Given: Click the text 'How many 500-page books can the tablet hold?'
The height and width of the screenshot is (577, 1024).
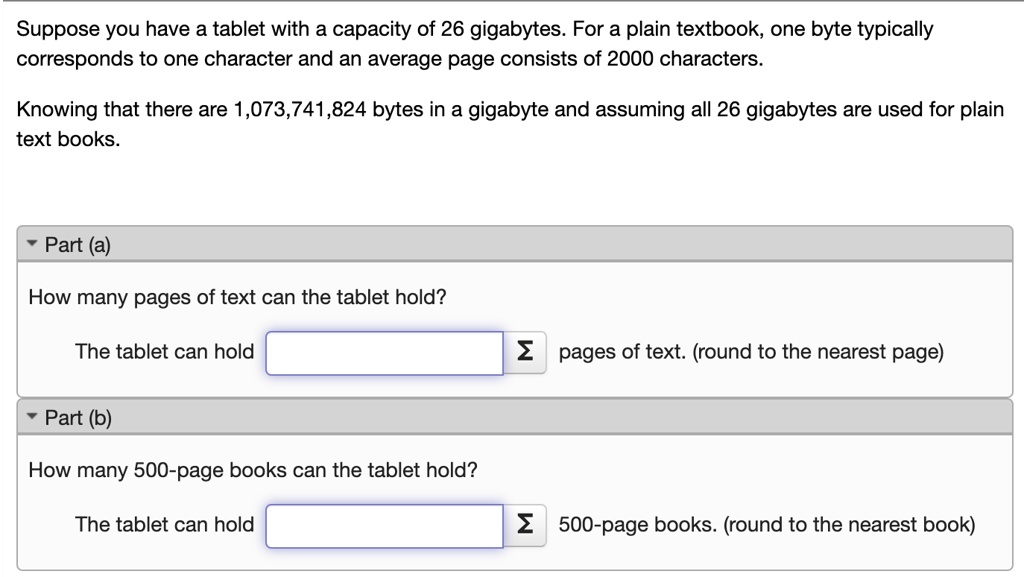Looking at the screenshot, I should (253, 470).
